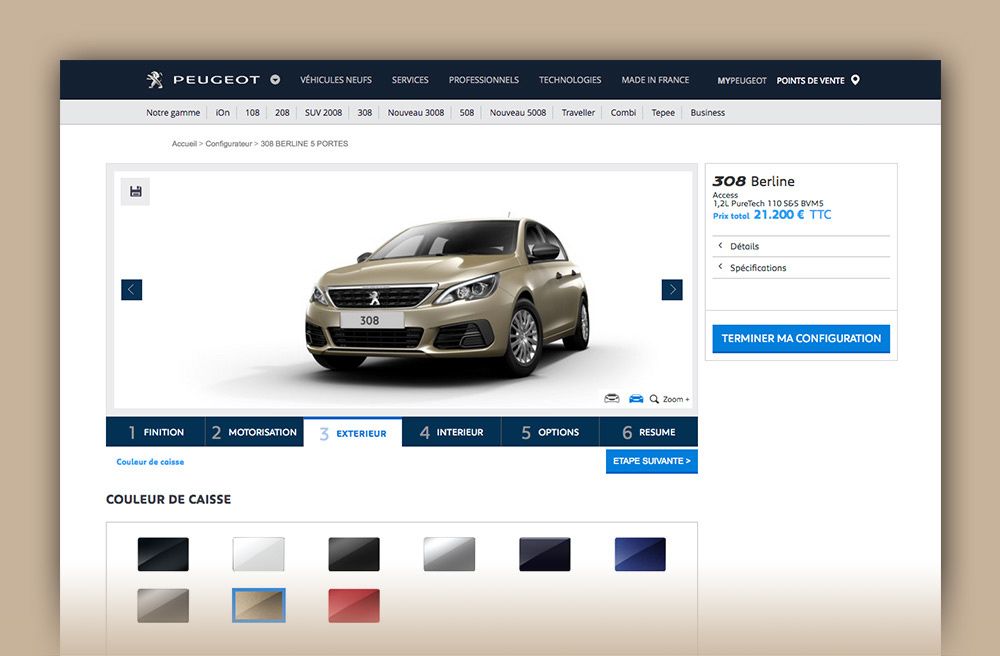Go to MyPeugeot account
Viewport: 1000px width, 656px height.
coord(742,81)
